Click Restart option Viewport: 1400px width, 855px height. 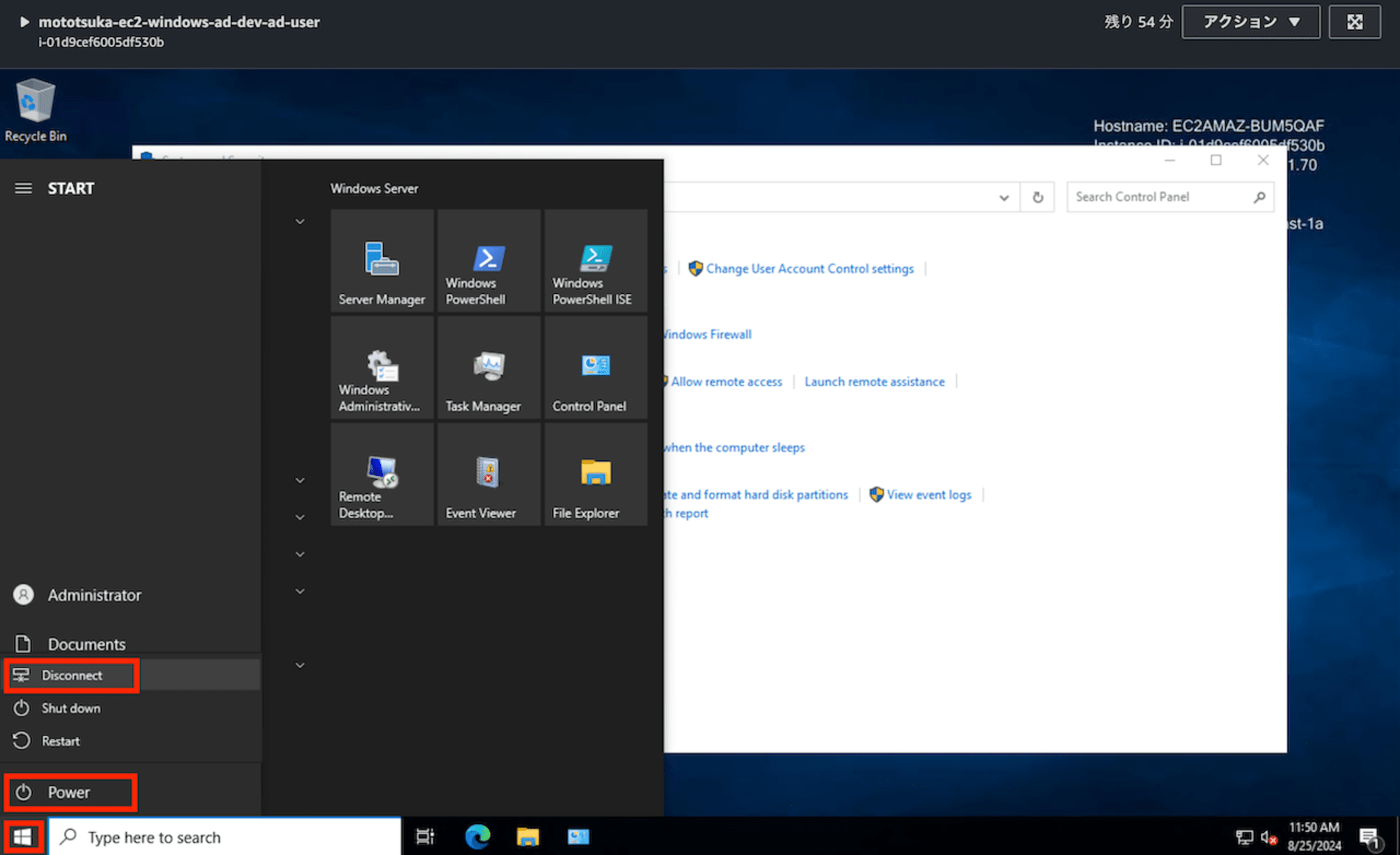[60, 741]
